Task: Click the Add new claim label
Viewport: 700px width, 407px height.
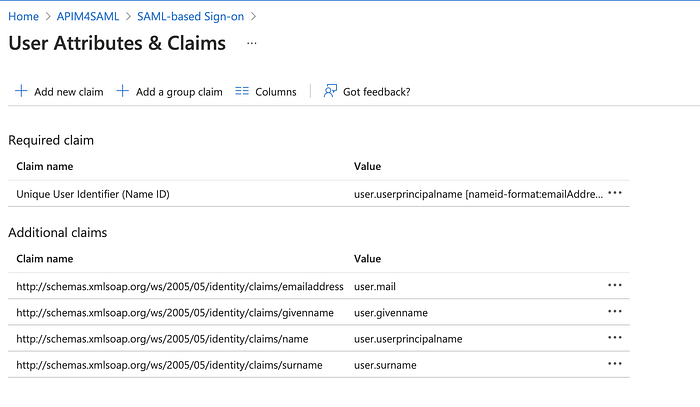Action: (x=69, y=92)
